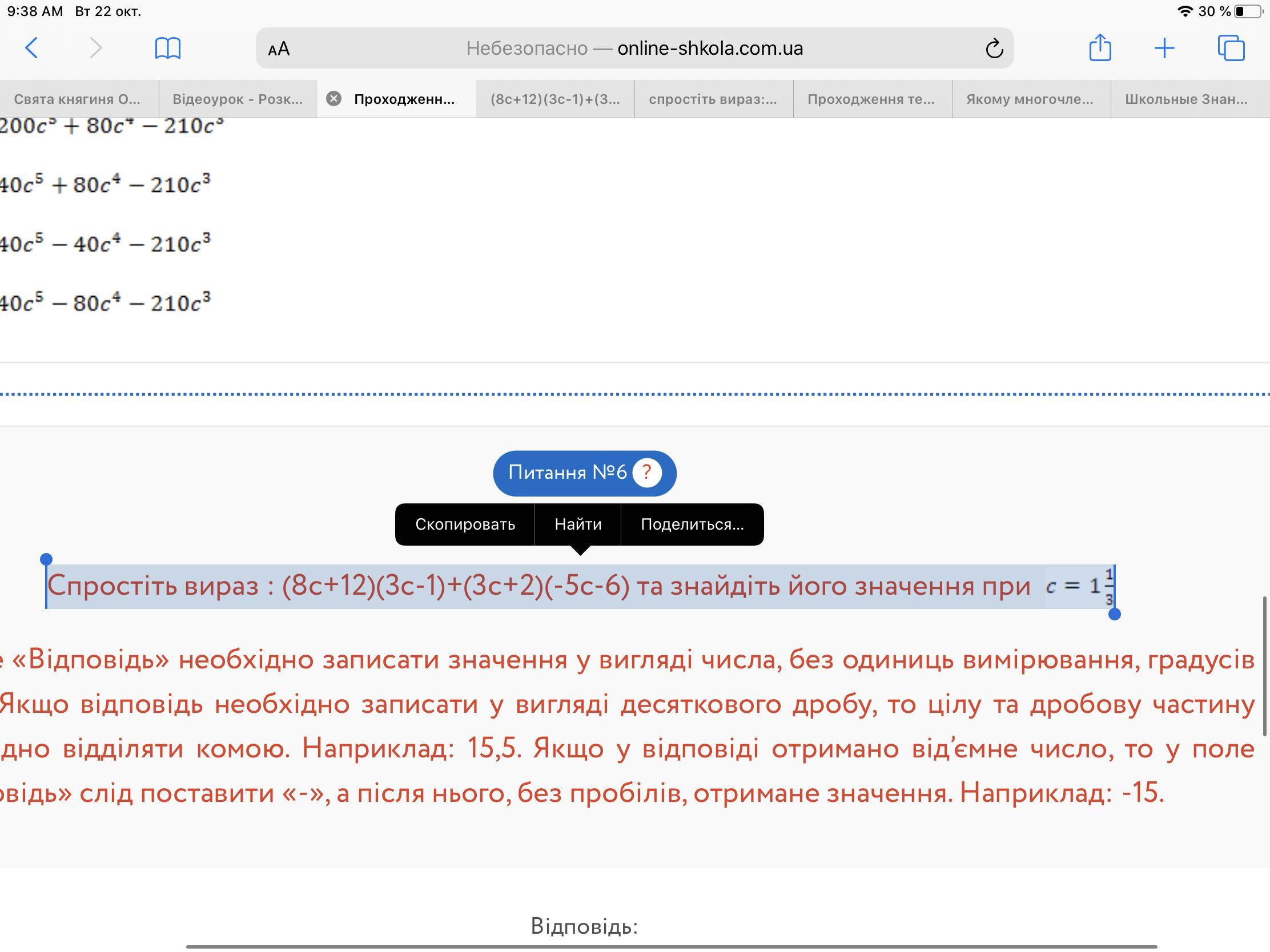Image resolution: width=1270 pixels, height=952 pixels.
Task: Choose Найти in the context menu
Action: coord(577,524)
